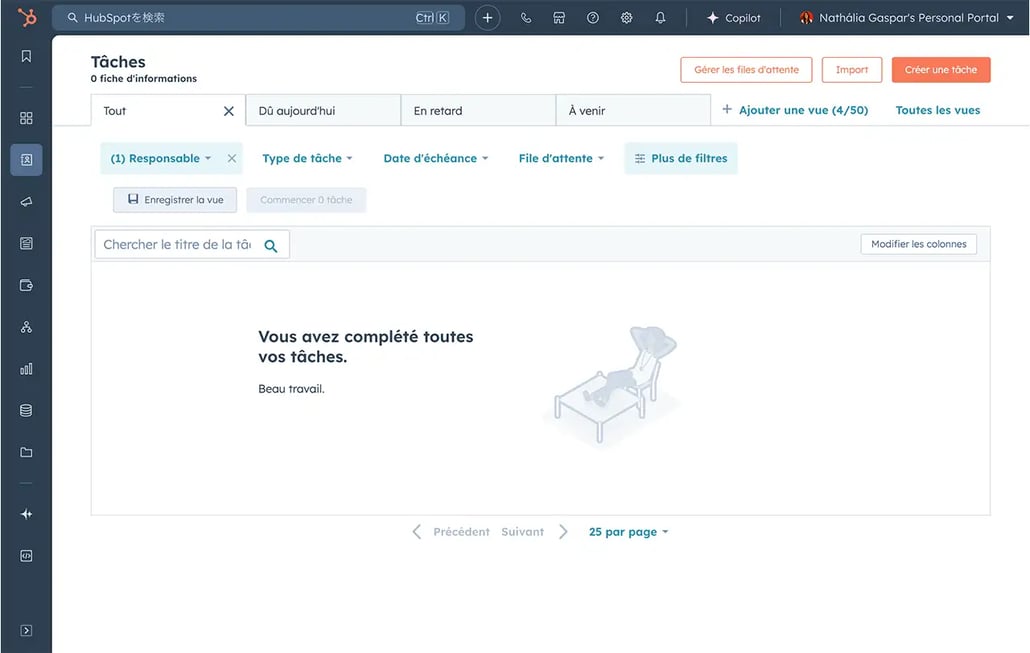This screenshot has width=1030, height=653.
Task: Close the Tout tab view
Action: tap(229, 111)
